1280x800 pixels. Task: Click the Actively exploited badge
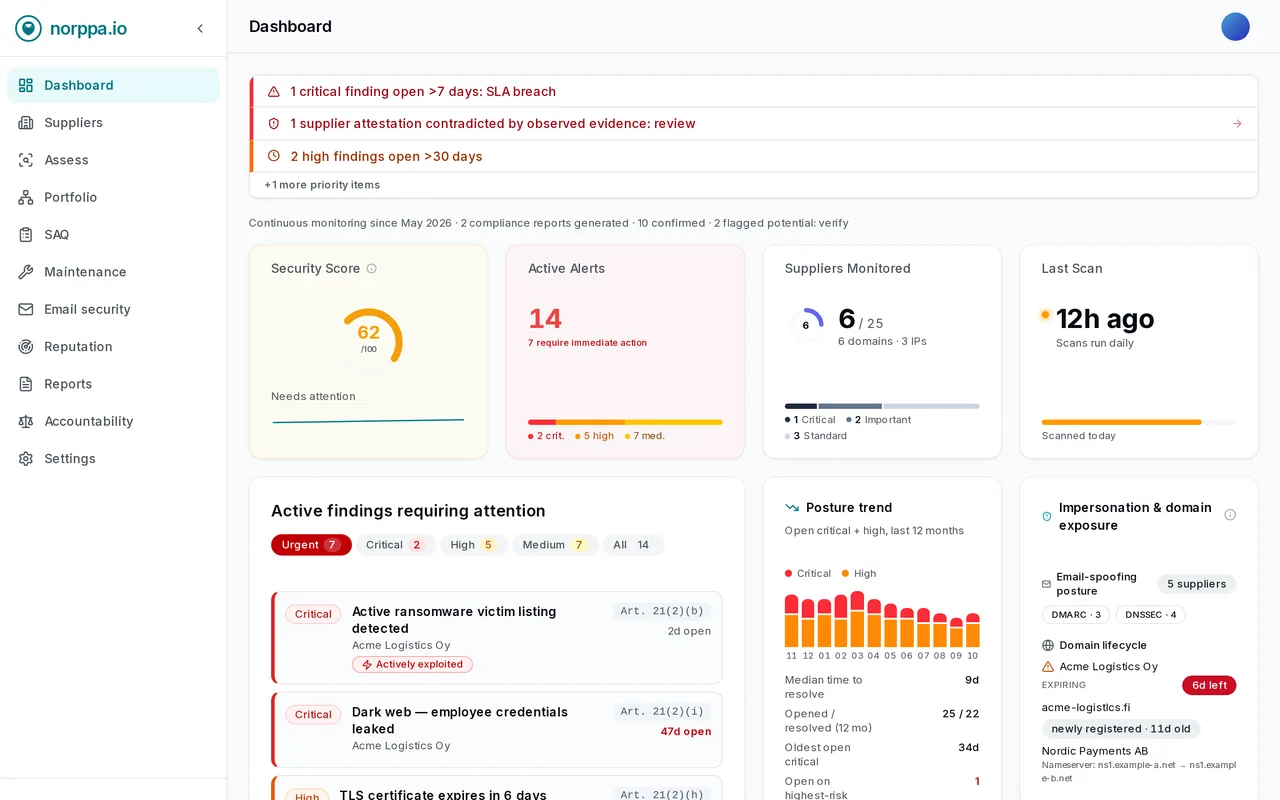coord(412,665)
